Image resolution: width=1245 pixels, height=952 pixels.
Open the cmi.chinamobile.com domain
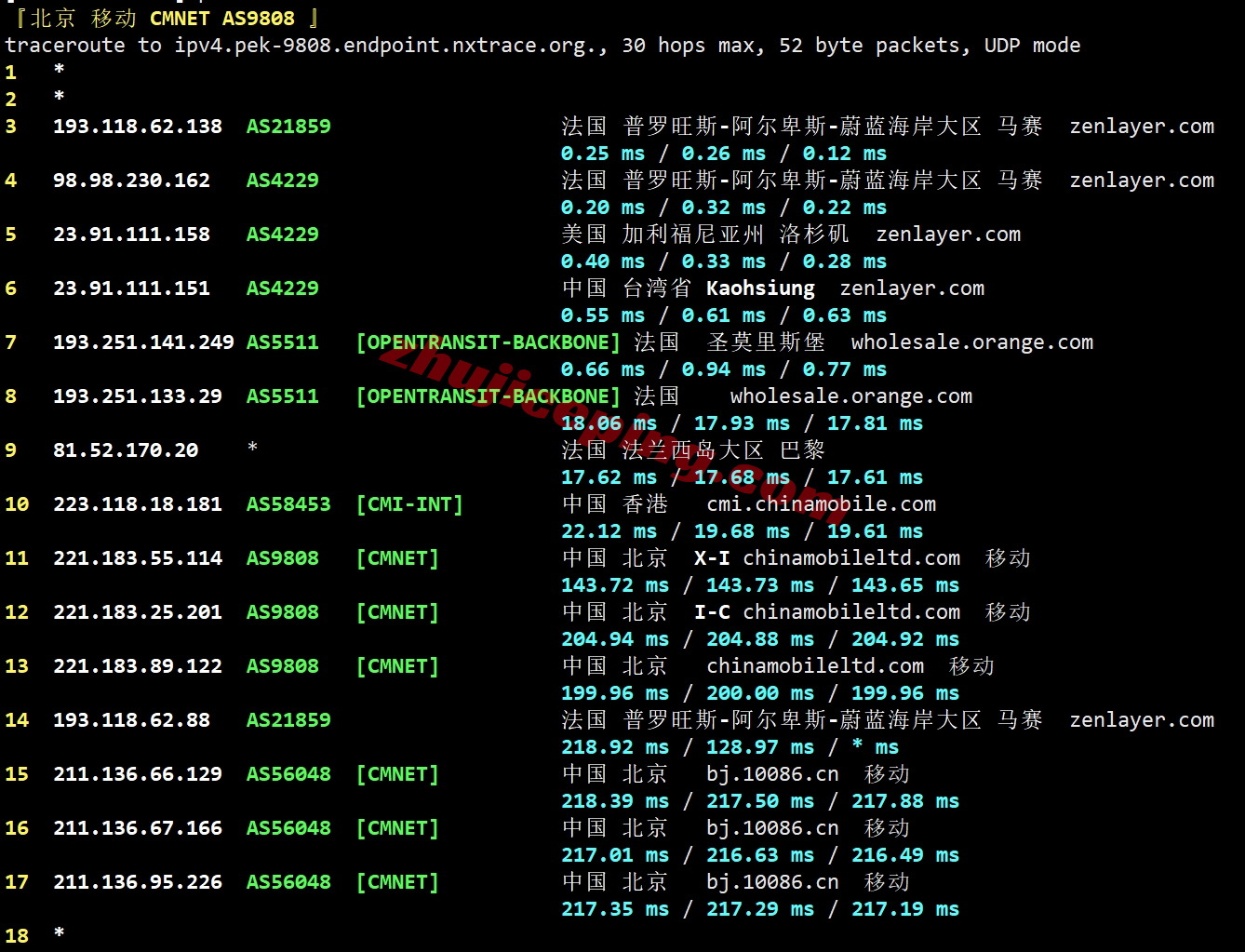(821, 504)
